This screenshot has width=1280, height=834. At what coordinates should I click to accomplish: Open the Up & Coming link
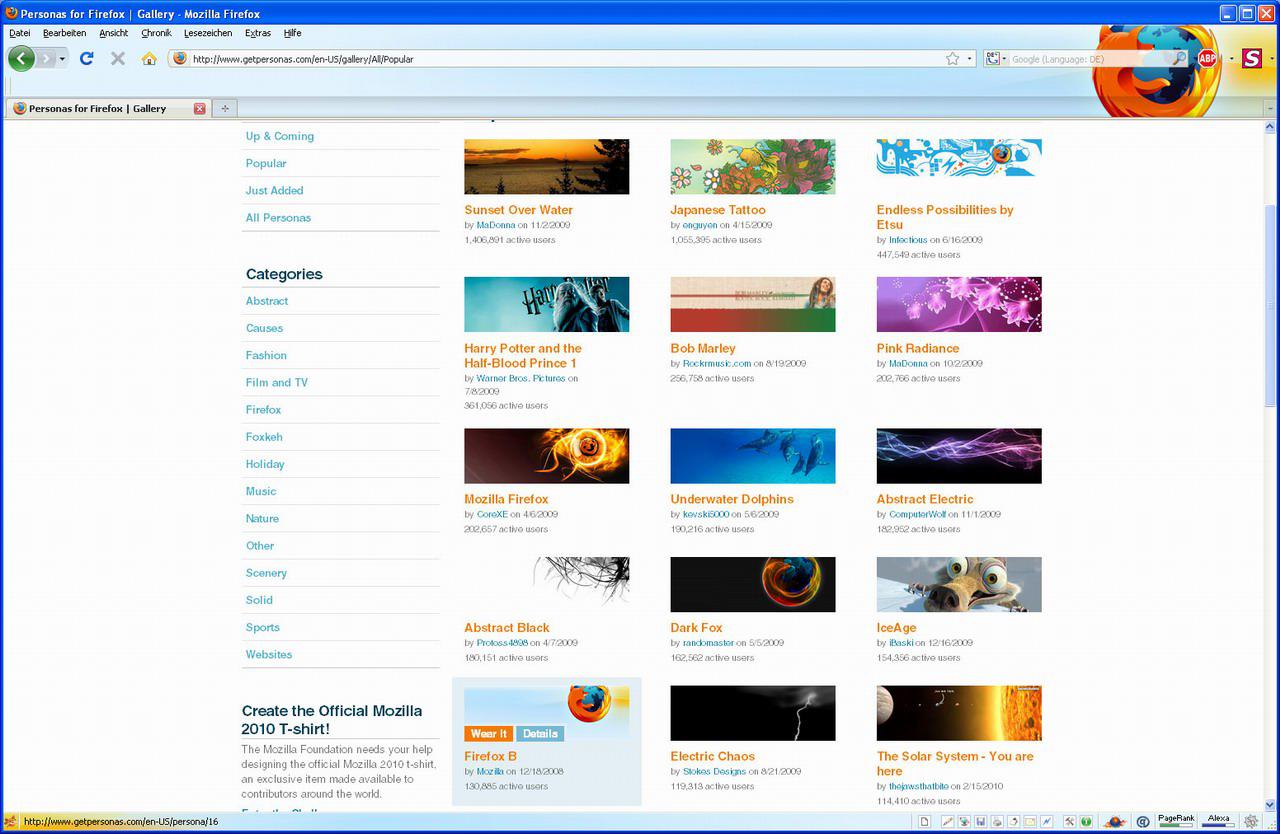[280, 136]
